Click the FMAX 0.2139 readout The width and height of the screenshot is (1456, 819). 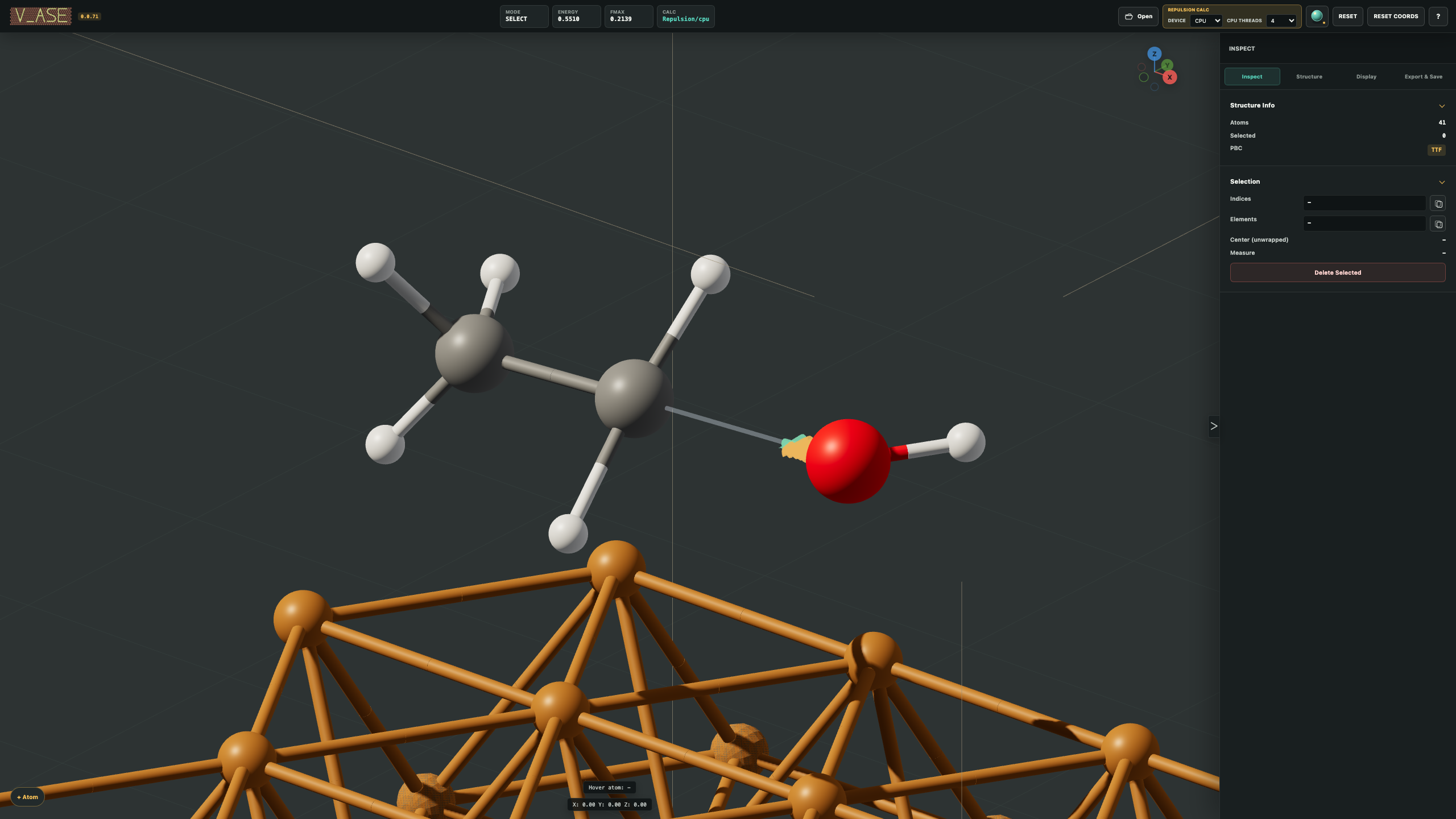[628, 16]
